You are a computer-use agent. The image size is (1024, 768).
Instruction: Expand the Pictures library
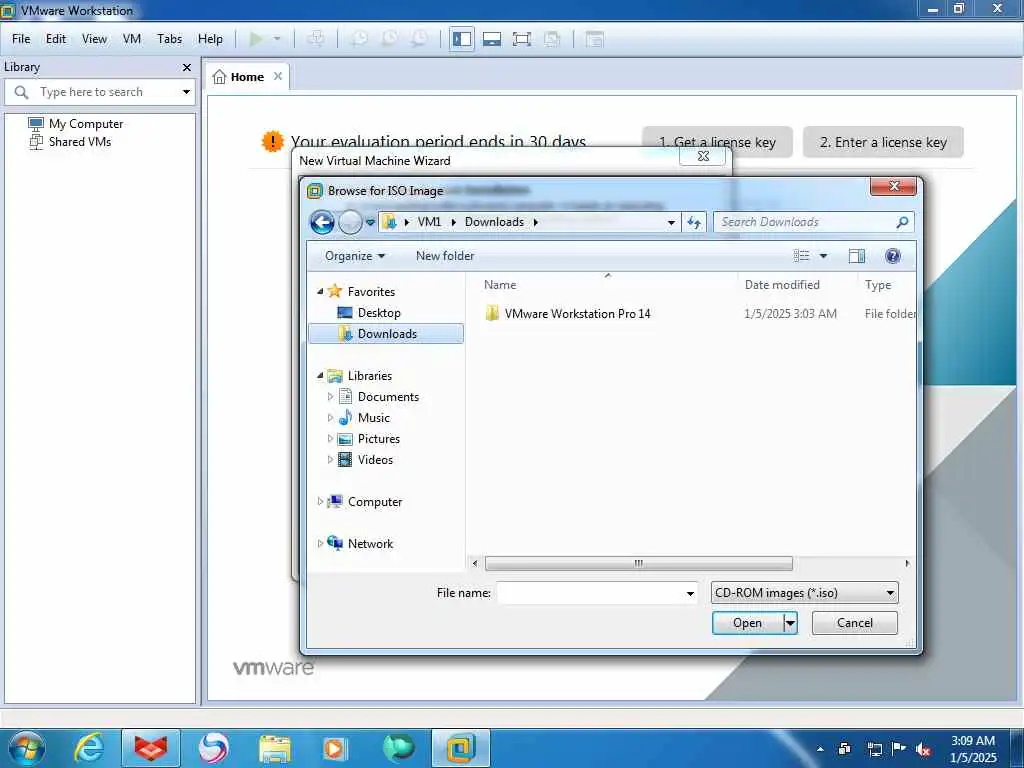coord(330,438)
